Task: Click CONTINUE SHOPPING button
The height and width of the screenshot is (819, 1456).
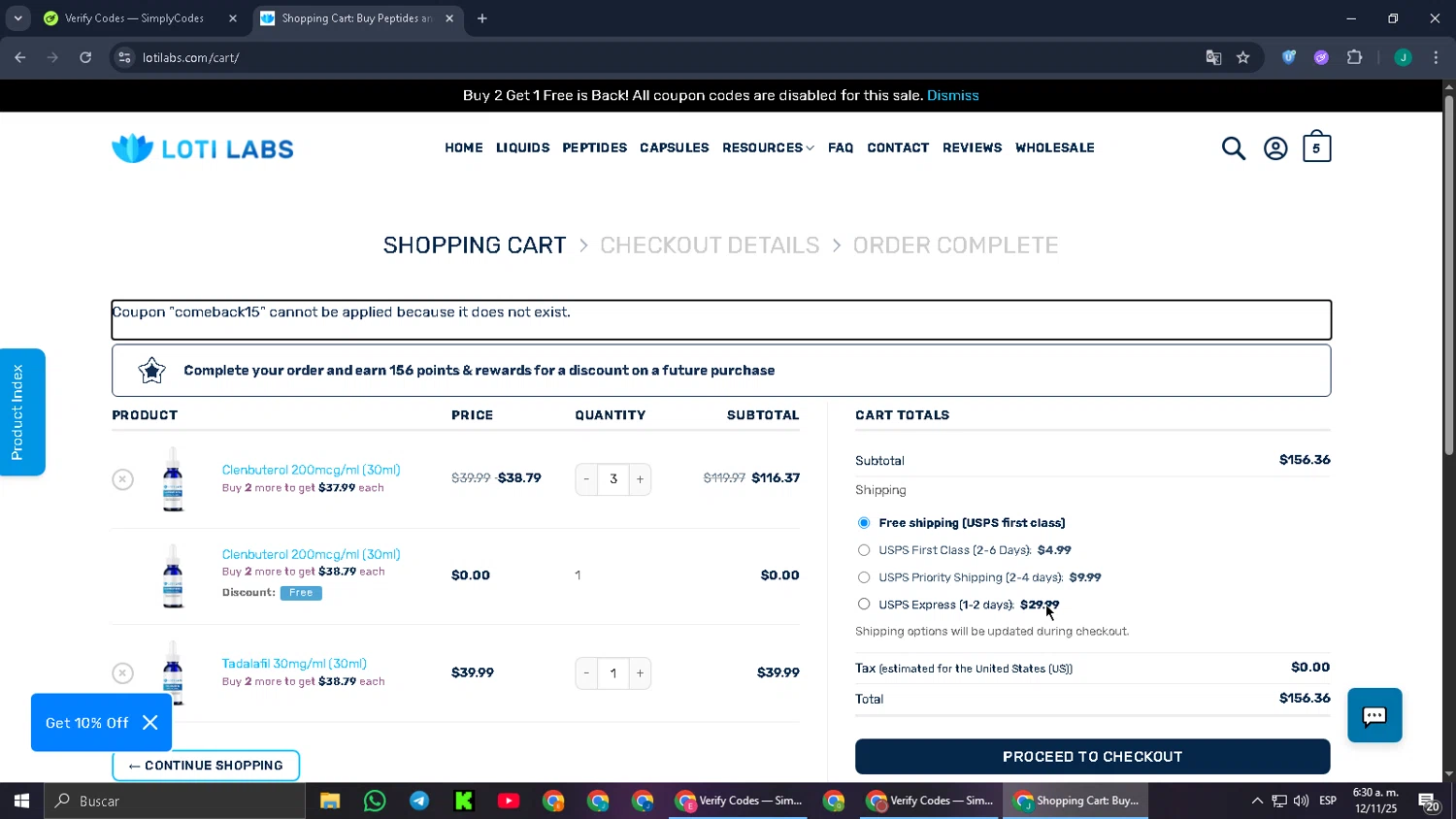Action: [x=206, y=766]
